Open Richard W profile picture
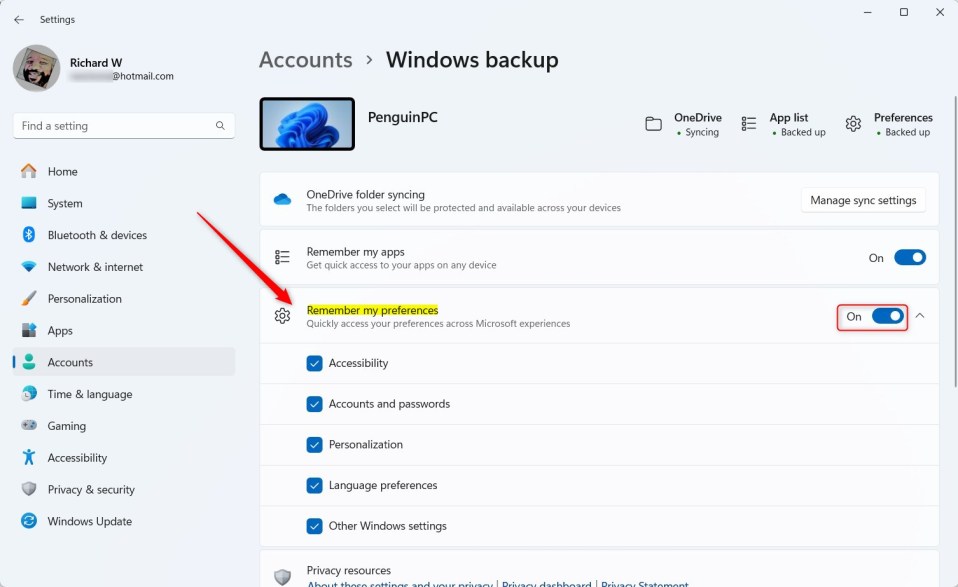Screen dimensions: 958x587 [x=37, y=68]
